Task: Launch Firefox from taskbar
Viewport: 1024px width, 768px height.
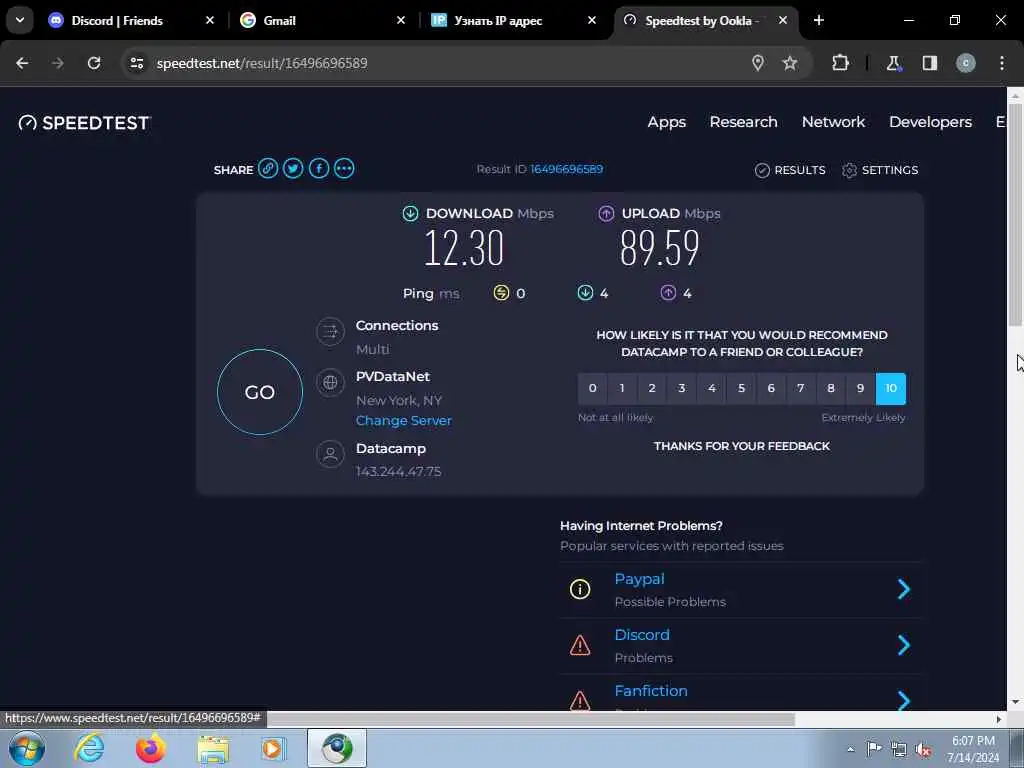Action: pos(150,748)
